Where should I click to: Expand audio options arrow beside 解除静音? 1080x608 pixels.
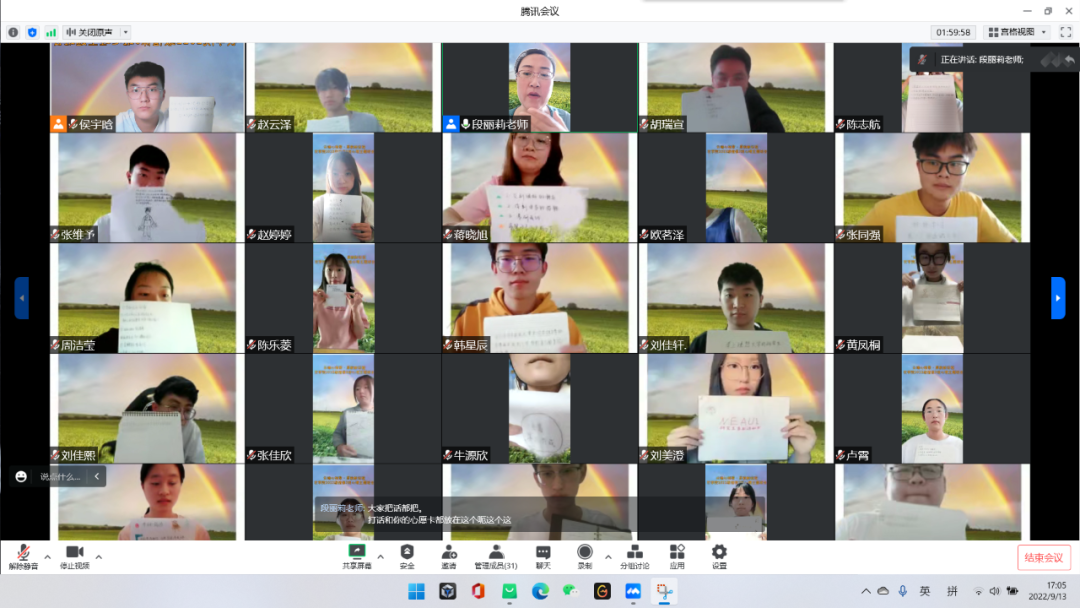click(46, 556)
